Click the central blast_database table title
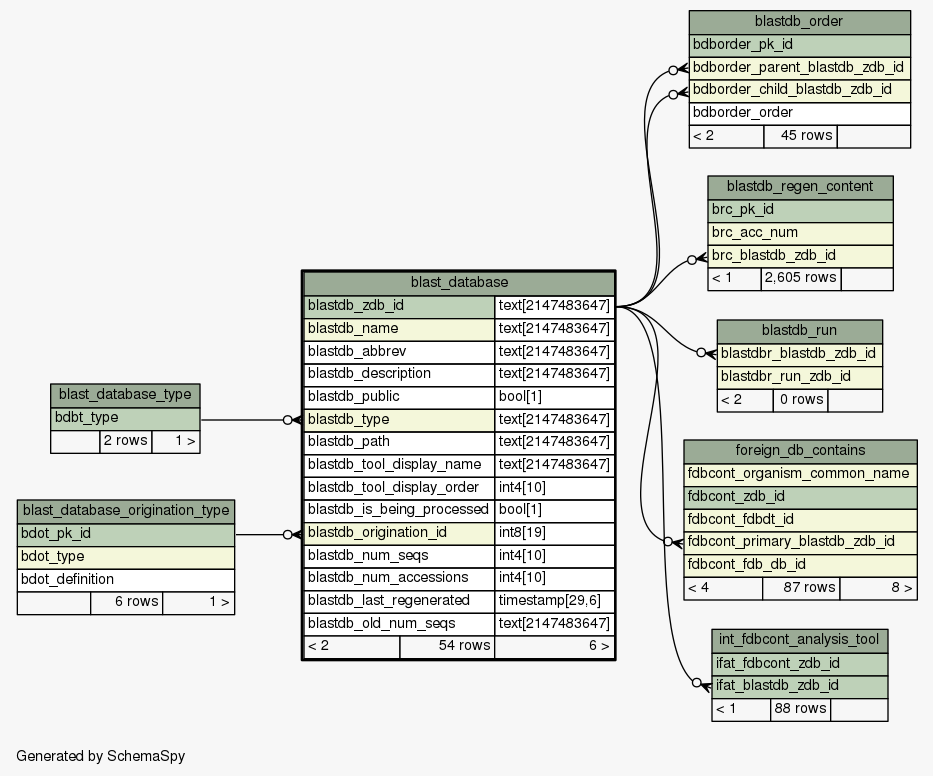 (459, 283)
